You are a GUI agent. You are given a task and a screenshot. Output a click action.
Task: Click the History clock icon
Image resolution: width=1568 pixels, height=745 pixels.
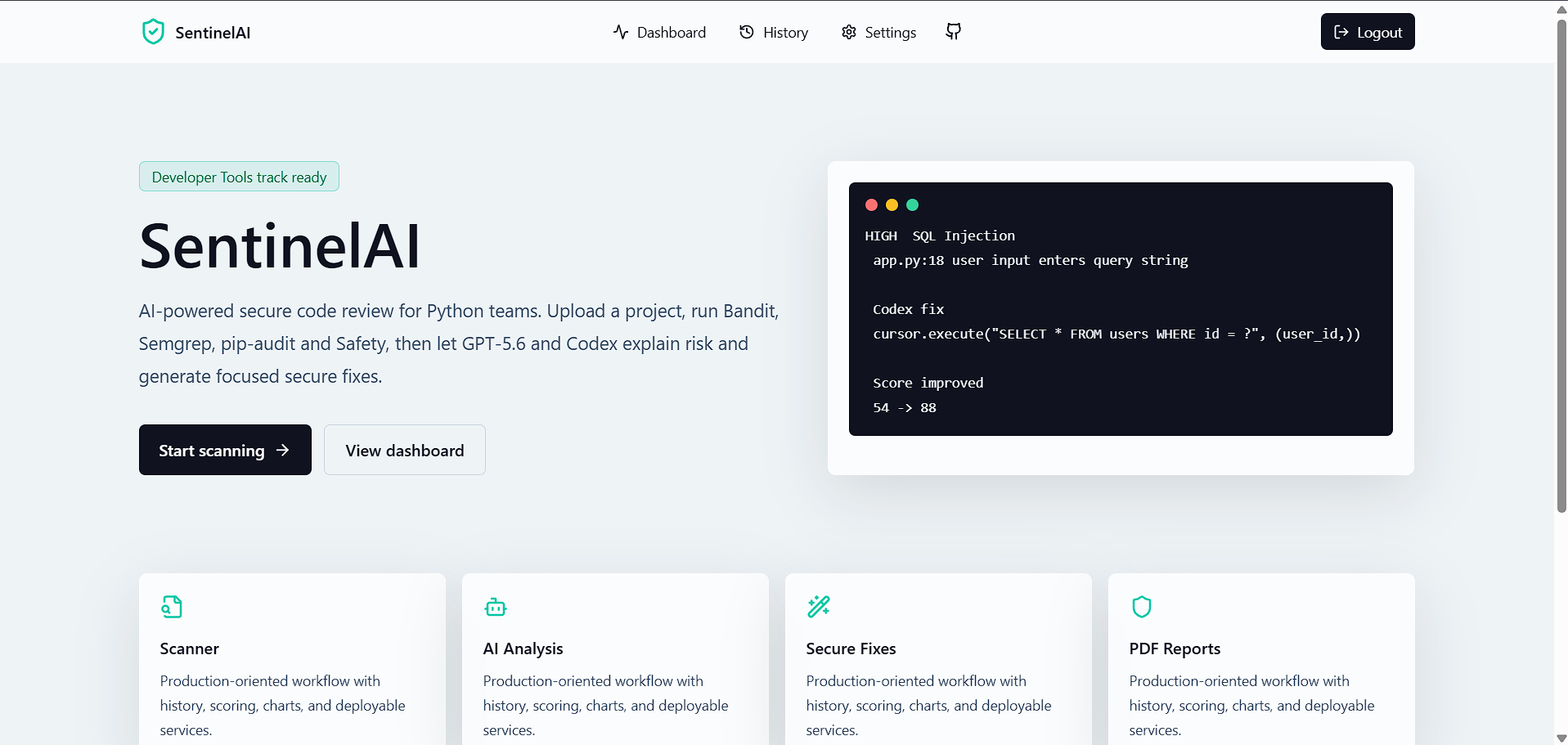point(747,32)
